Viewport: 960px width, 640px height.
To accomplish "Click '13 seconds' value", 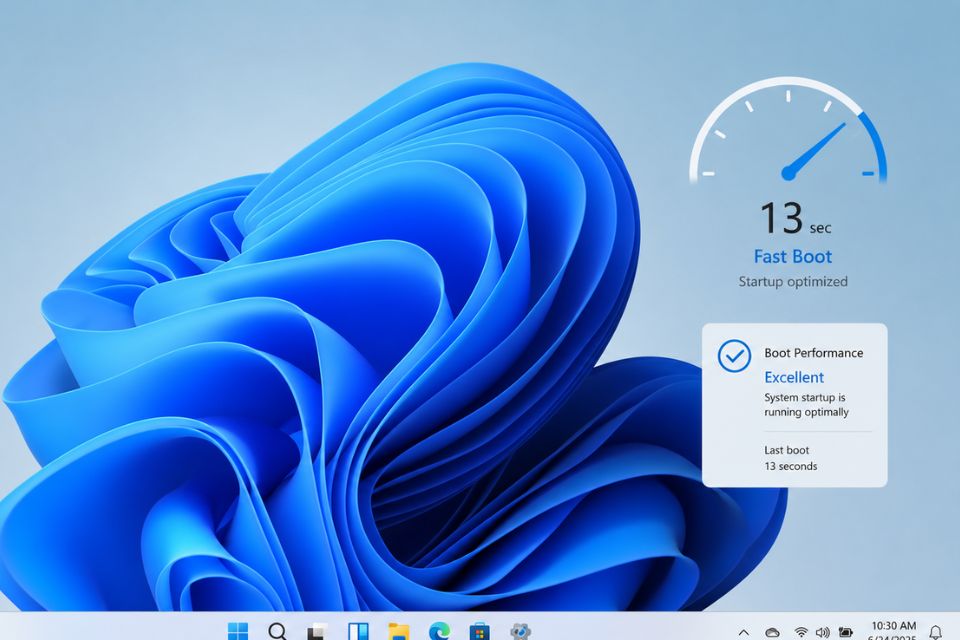I will [x=790, y=466].
